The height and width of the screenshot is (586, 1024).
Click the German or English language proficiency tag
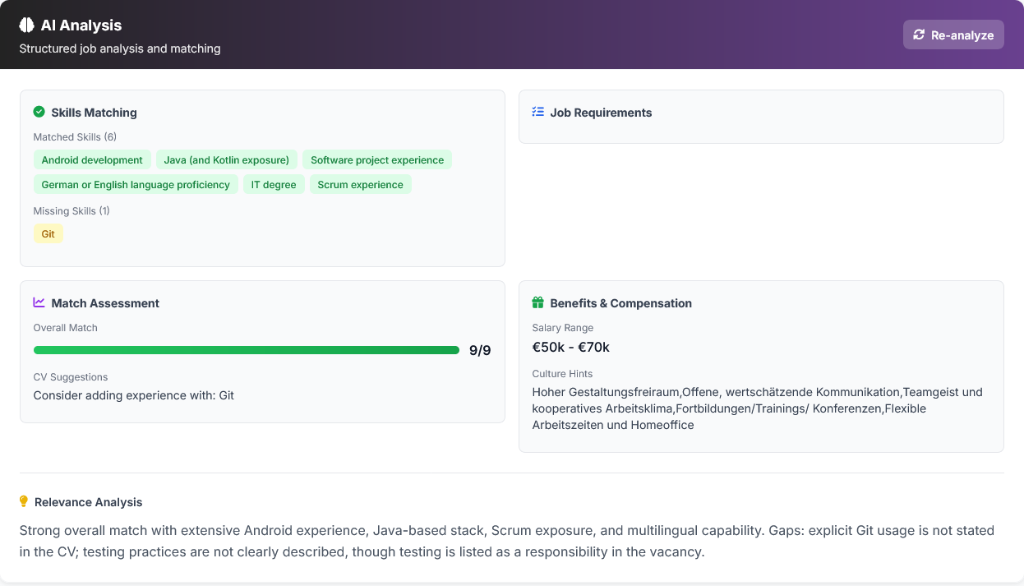point(135,185)
